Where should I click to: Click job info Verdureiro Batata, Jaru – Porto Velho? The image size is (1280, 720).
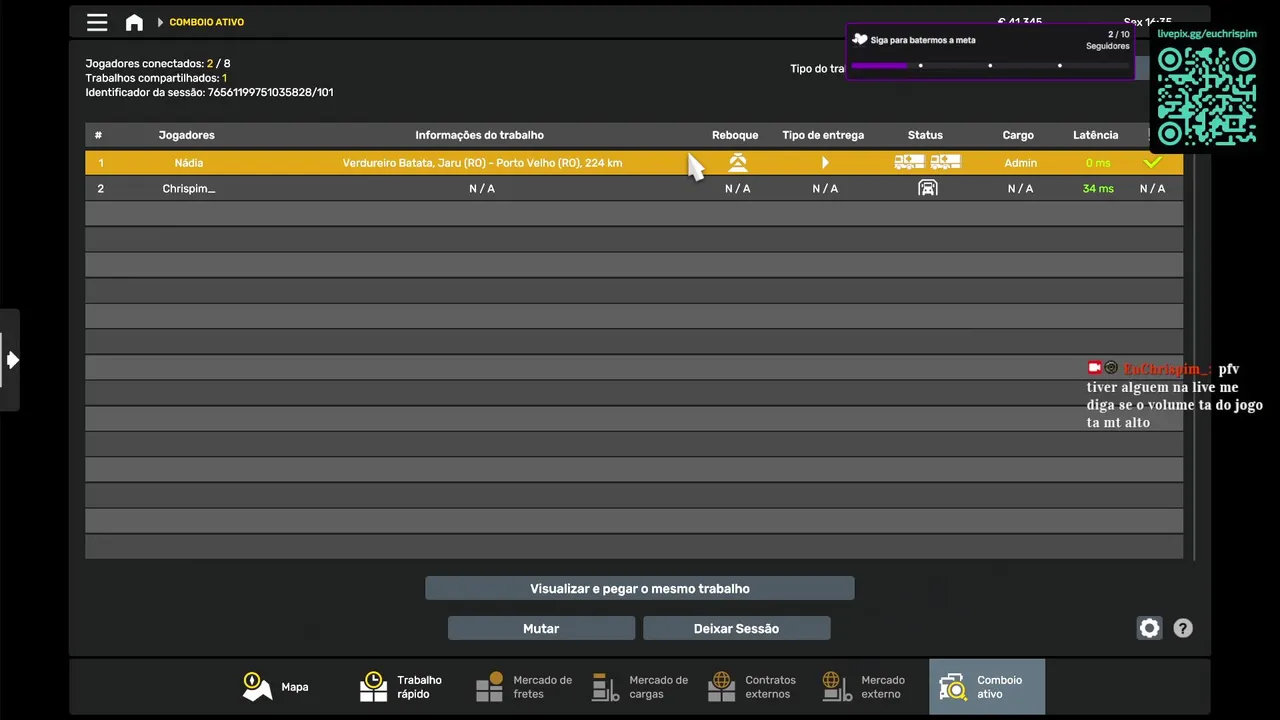tap(482, 162)
